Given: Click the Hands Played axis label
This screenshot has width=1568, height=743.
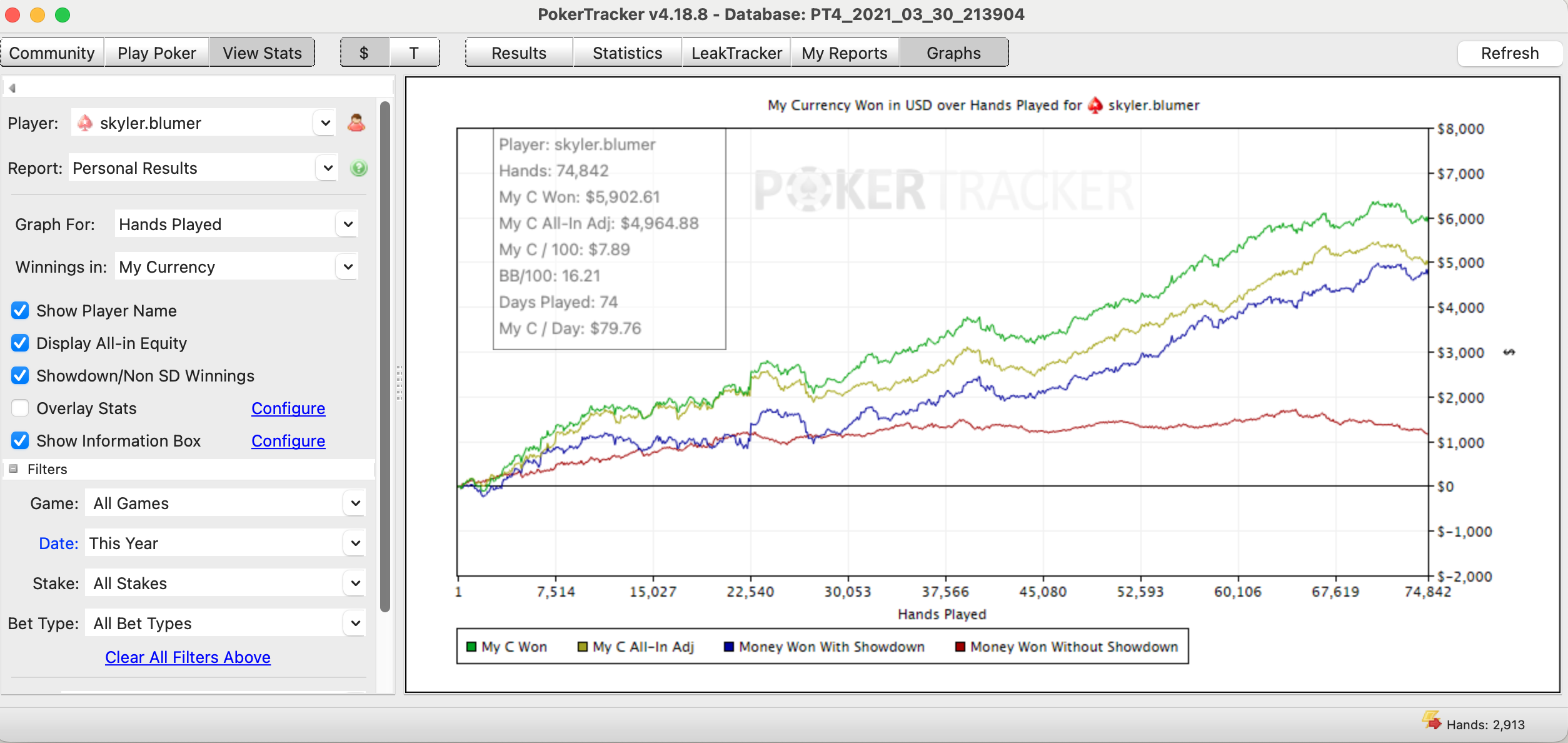Looking at the screenshot, I should point(942,614).
